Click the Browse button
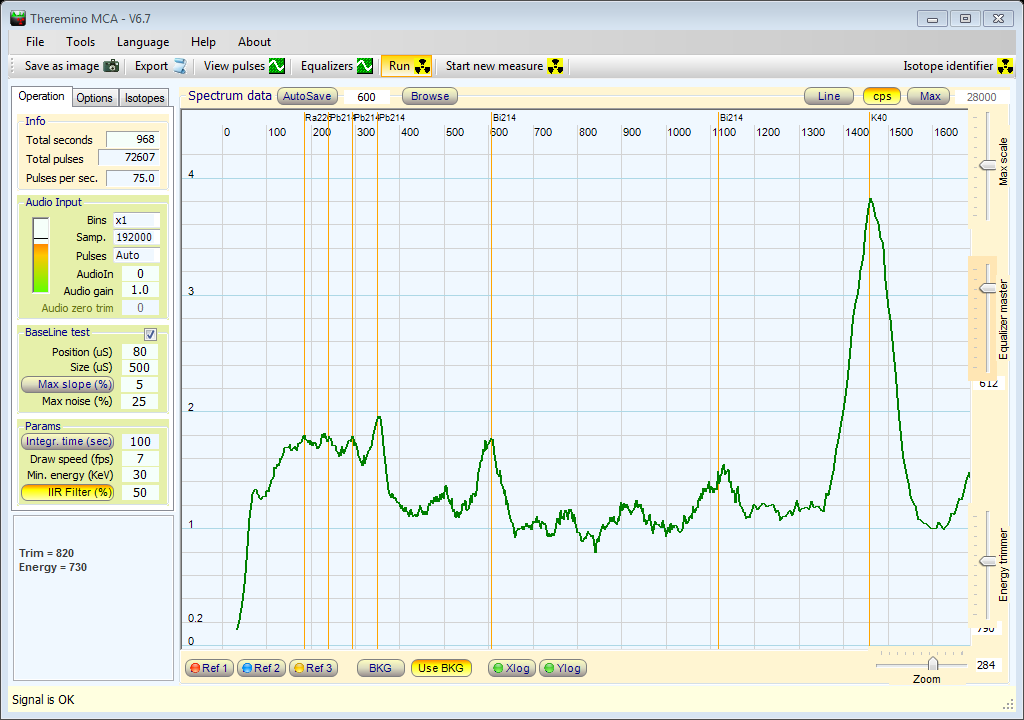The height and width of the screenshot is (720, 1024). click(430, 96)
